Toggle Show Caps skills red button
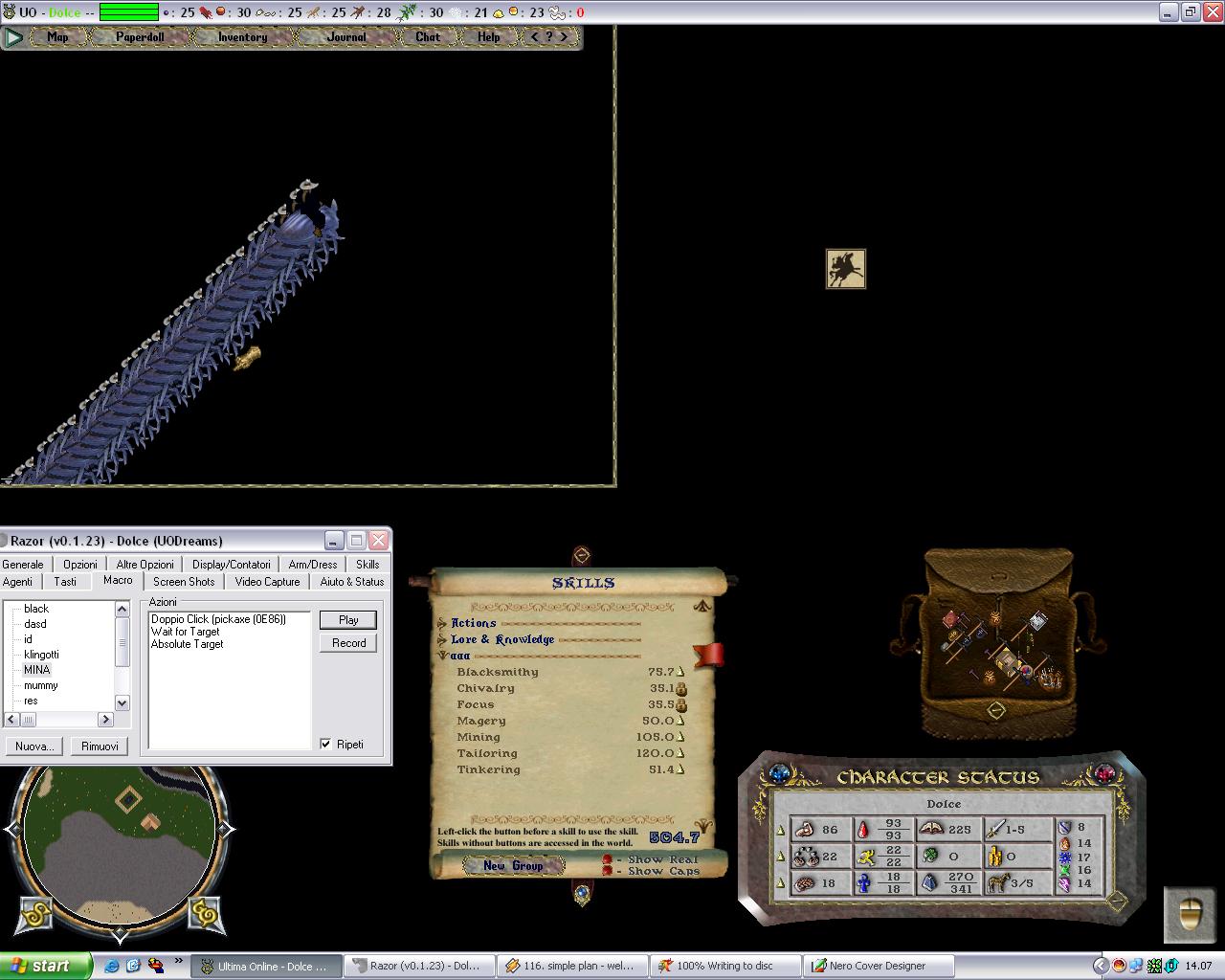Screen dimensions: 1225x980 pos(607,871)
